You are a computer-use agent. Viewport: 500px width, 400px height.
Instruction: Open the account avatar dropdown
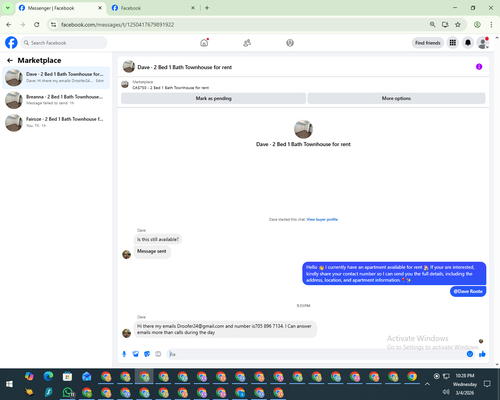(483, 43)
